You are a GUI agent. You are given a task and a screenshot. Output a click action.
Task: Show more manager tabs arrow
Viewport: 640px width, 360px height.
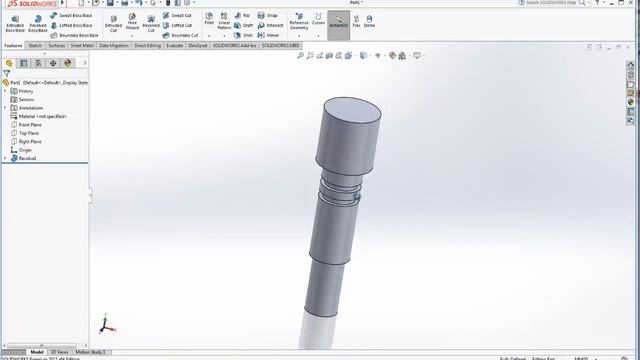[84, 63]
